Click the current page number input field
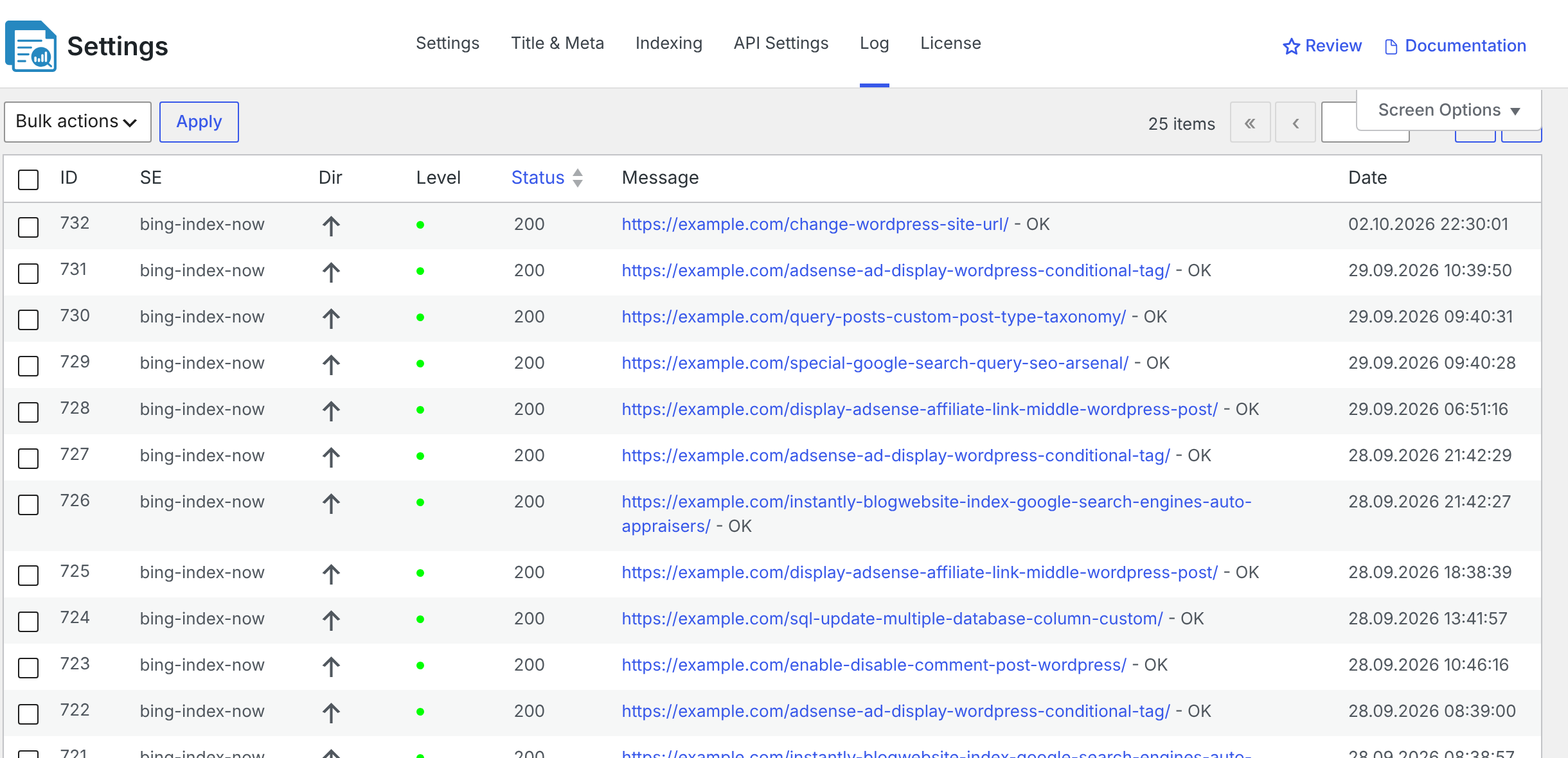Screen dimensions: 1568x758 tap(1339, 123)
